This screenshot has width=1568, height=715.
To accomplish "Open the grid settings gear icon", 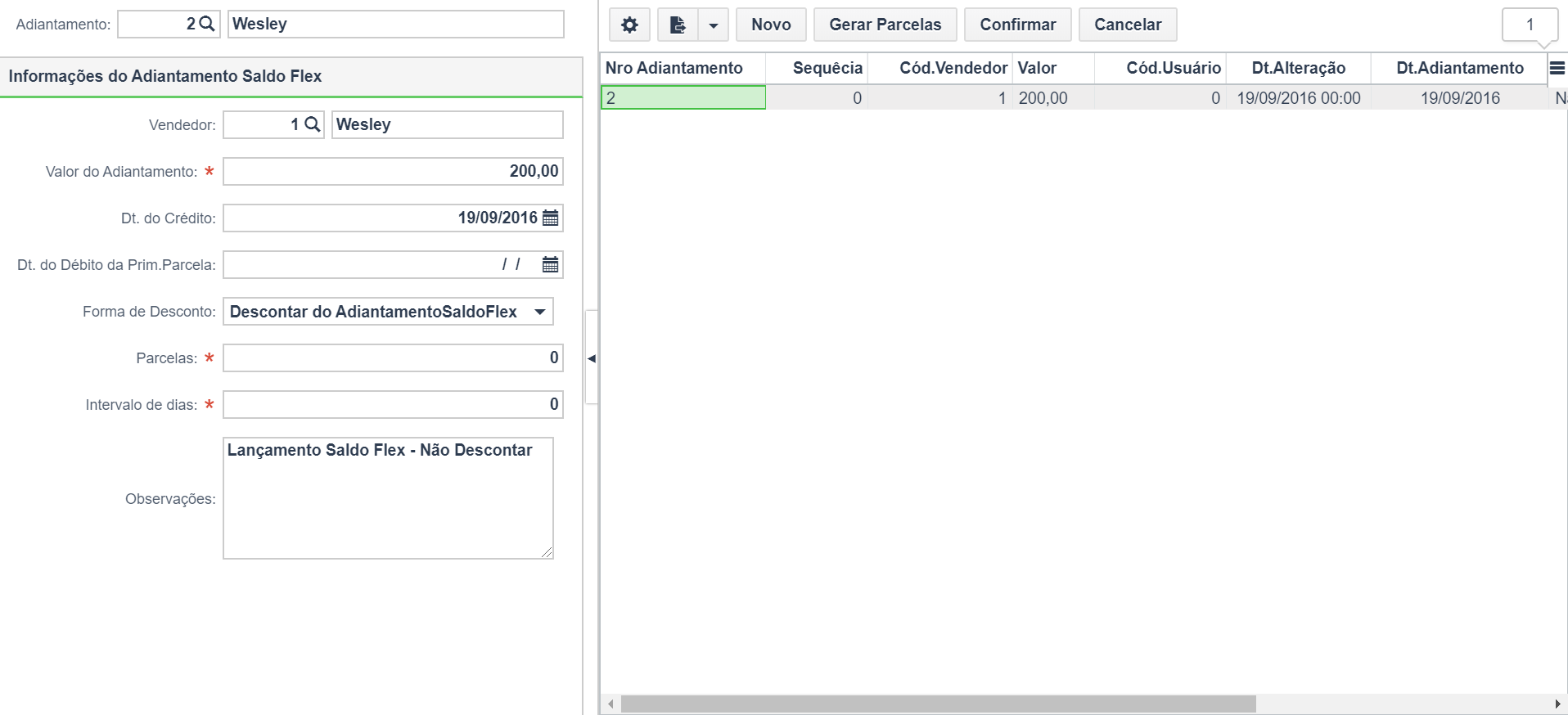I will [629, 25].
